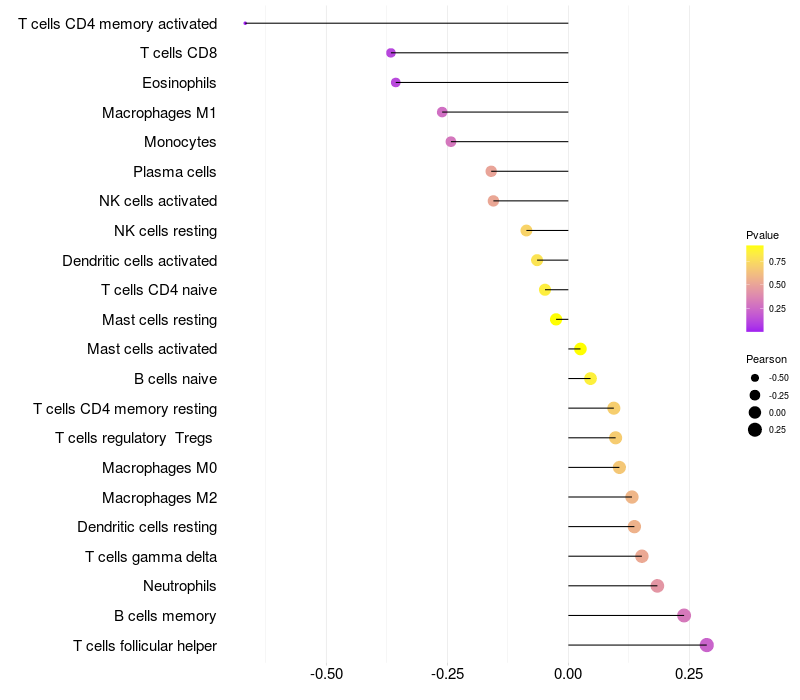
Task: Click the Pearson 0.00 size legend dot
Action: [755, 412]
